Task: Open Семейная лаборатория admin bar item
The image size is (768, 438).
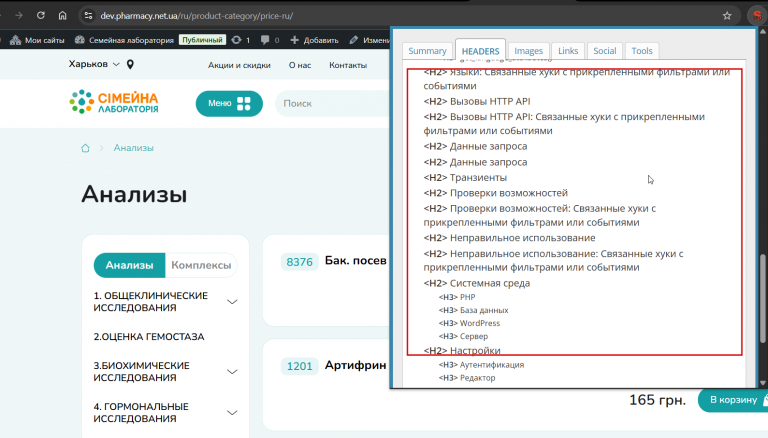Action: (x=124, y=40)
